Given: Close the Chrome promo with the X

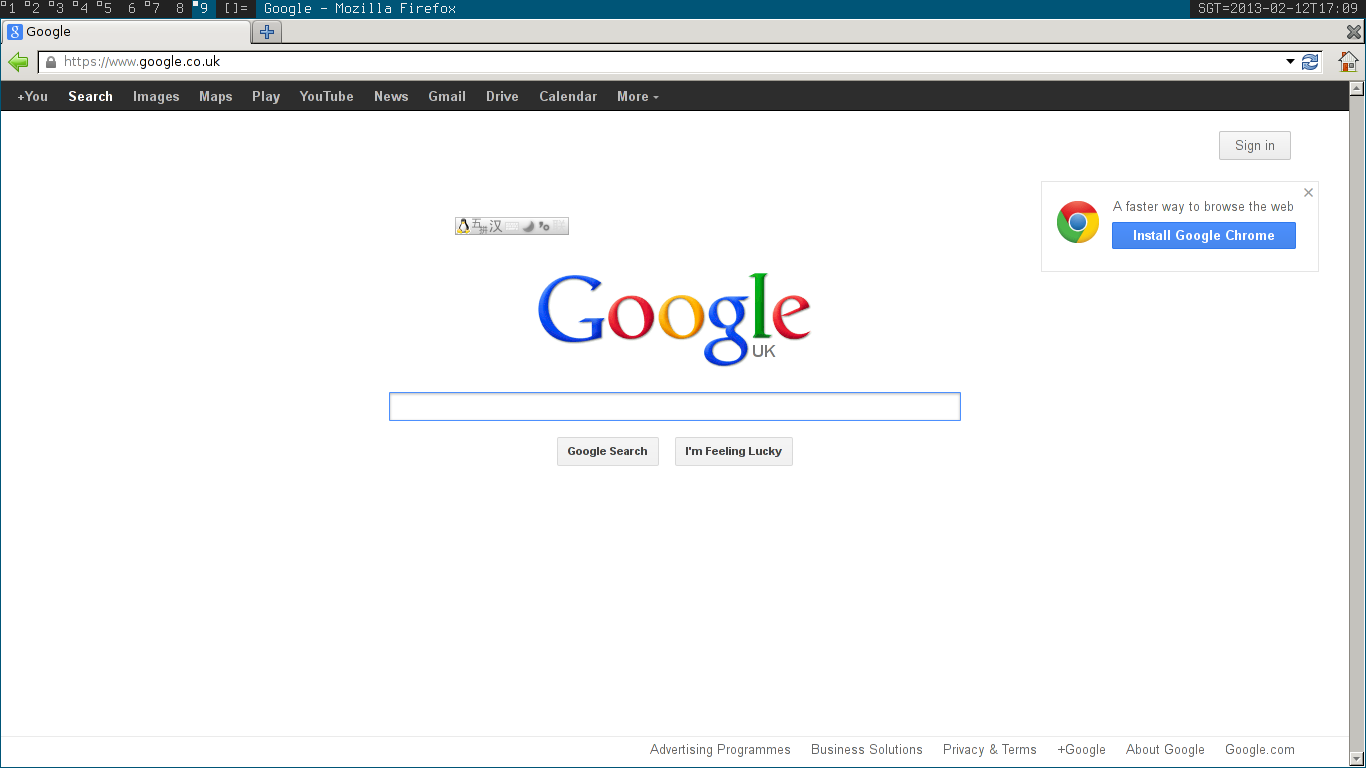Looking at the screenshot, I should pyautogui.click(x=1308, y=193).
